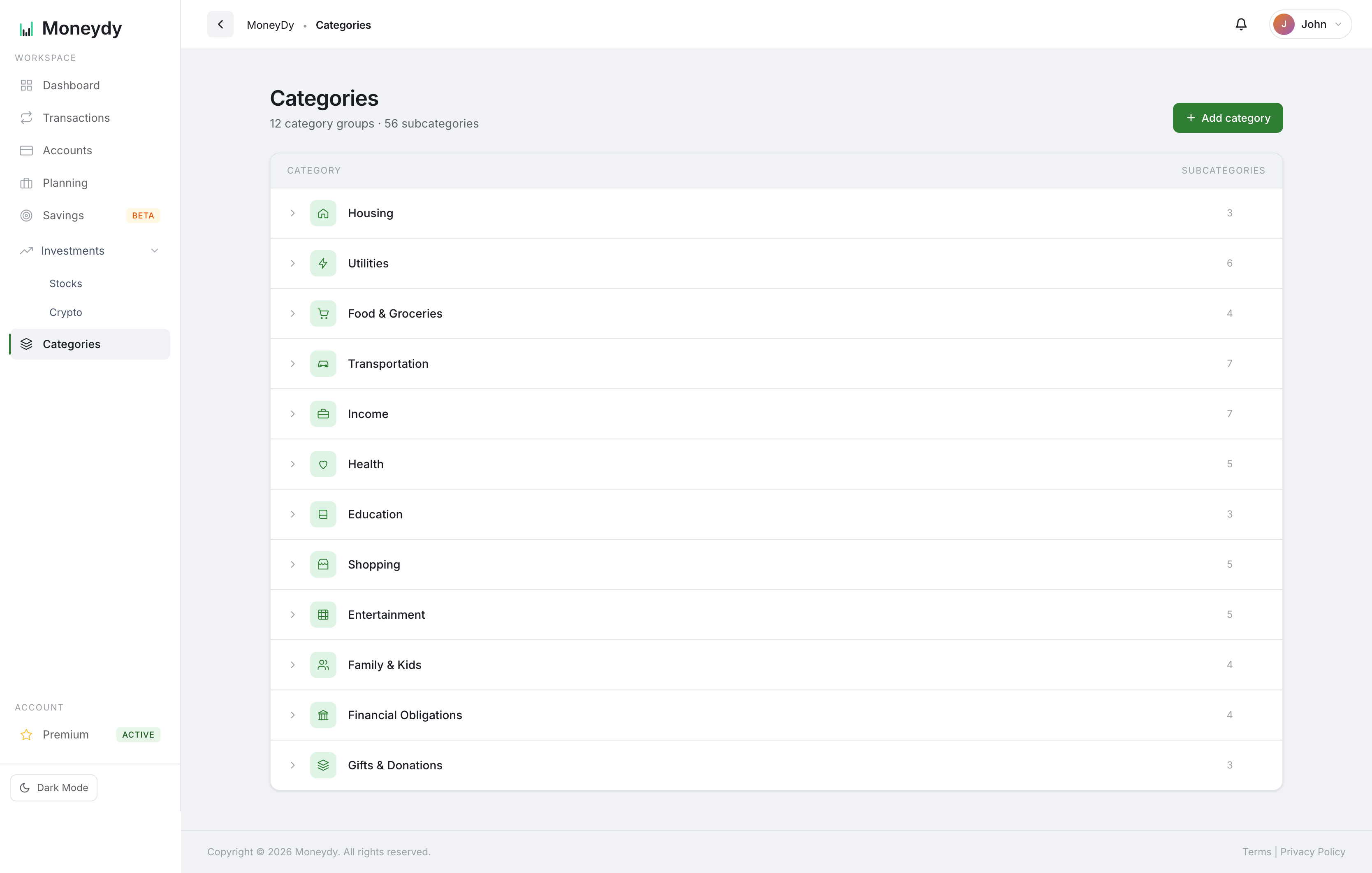Viewport: 1372px width, 873px height.
Task: Click the Savings target icon
Action: click(26, 216)
